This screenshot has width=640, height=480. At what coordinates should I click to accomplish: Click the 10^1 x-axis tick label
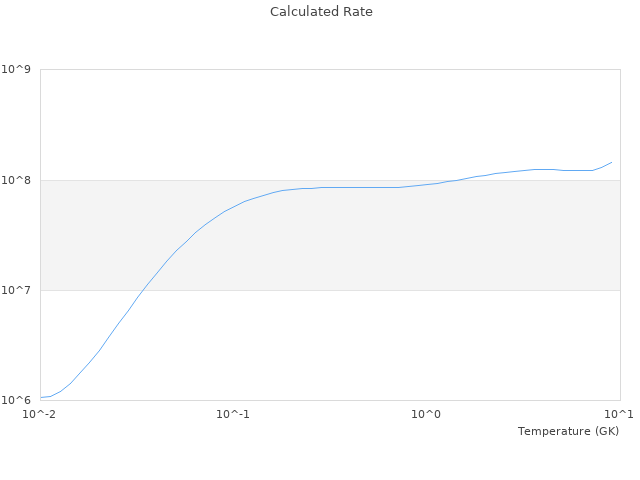pos(619,414)
